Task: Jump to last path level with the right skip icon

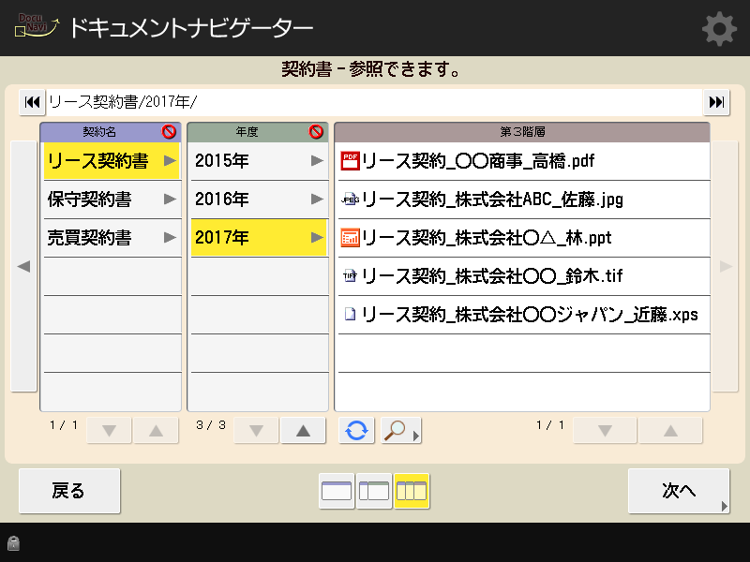Action: pos(716,102)
